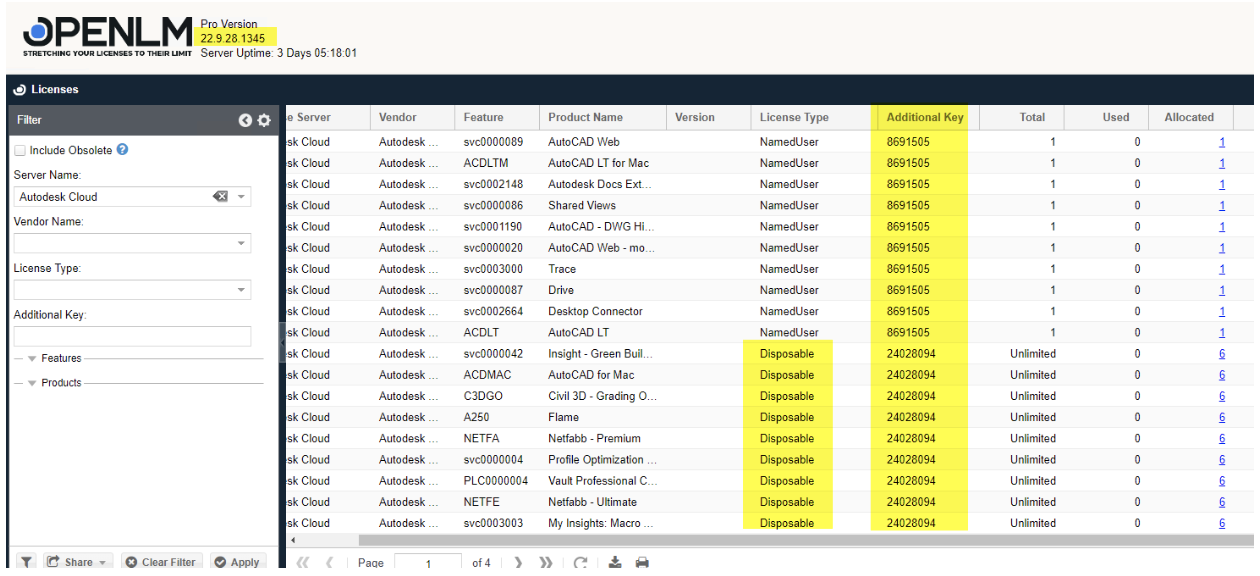
Task: Download the license list export
Action: [614, 562]
